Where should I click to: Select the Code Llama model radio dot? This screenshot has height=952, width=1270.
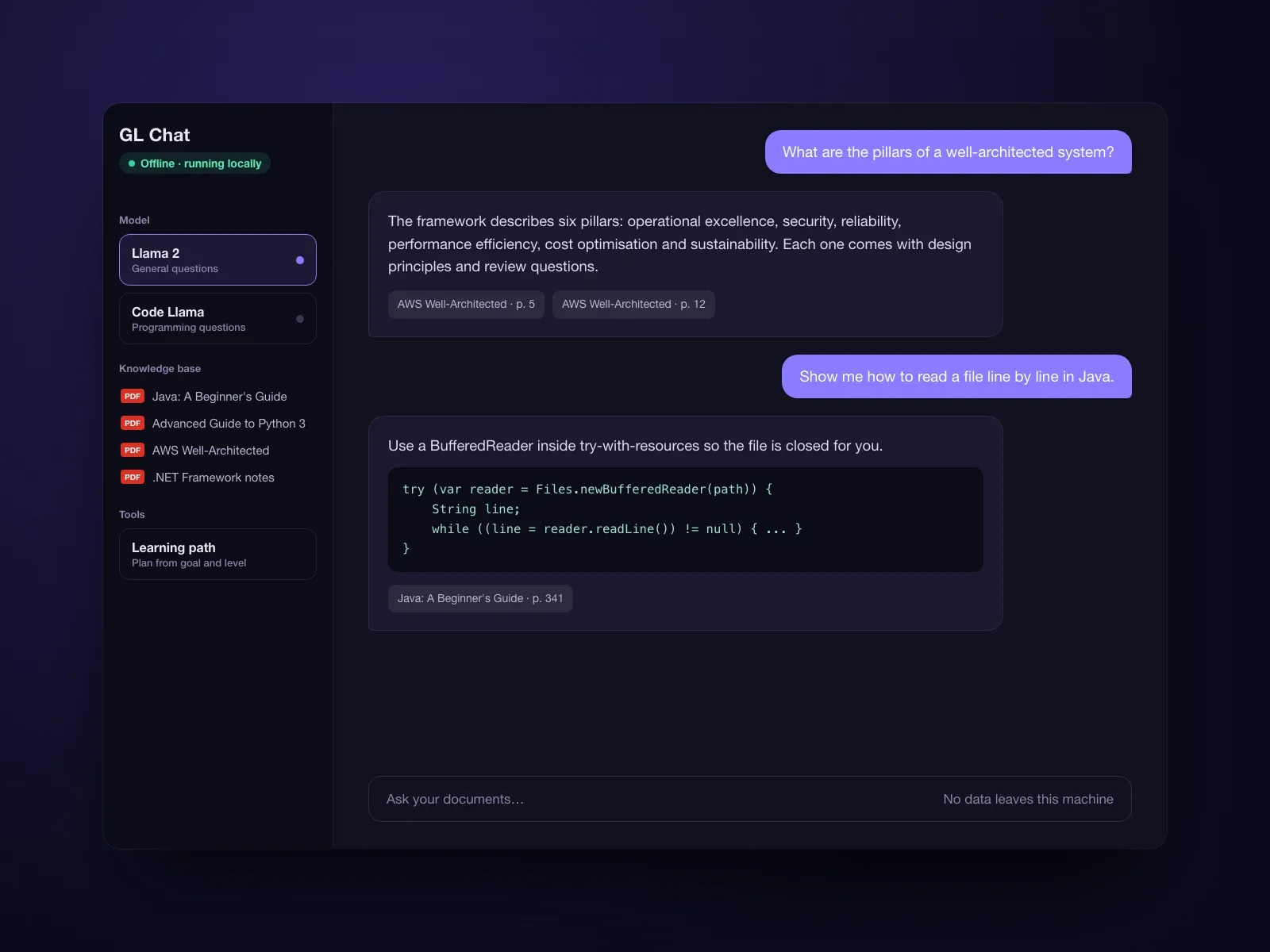tap(300, 319)
